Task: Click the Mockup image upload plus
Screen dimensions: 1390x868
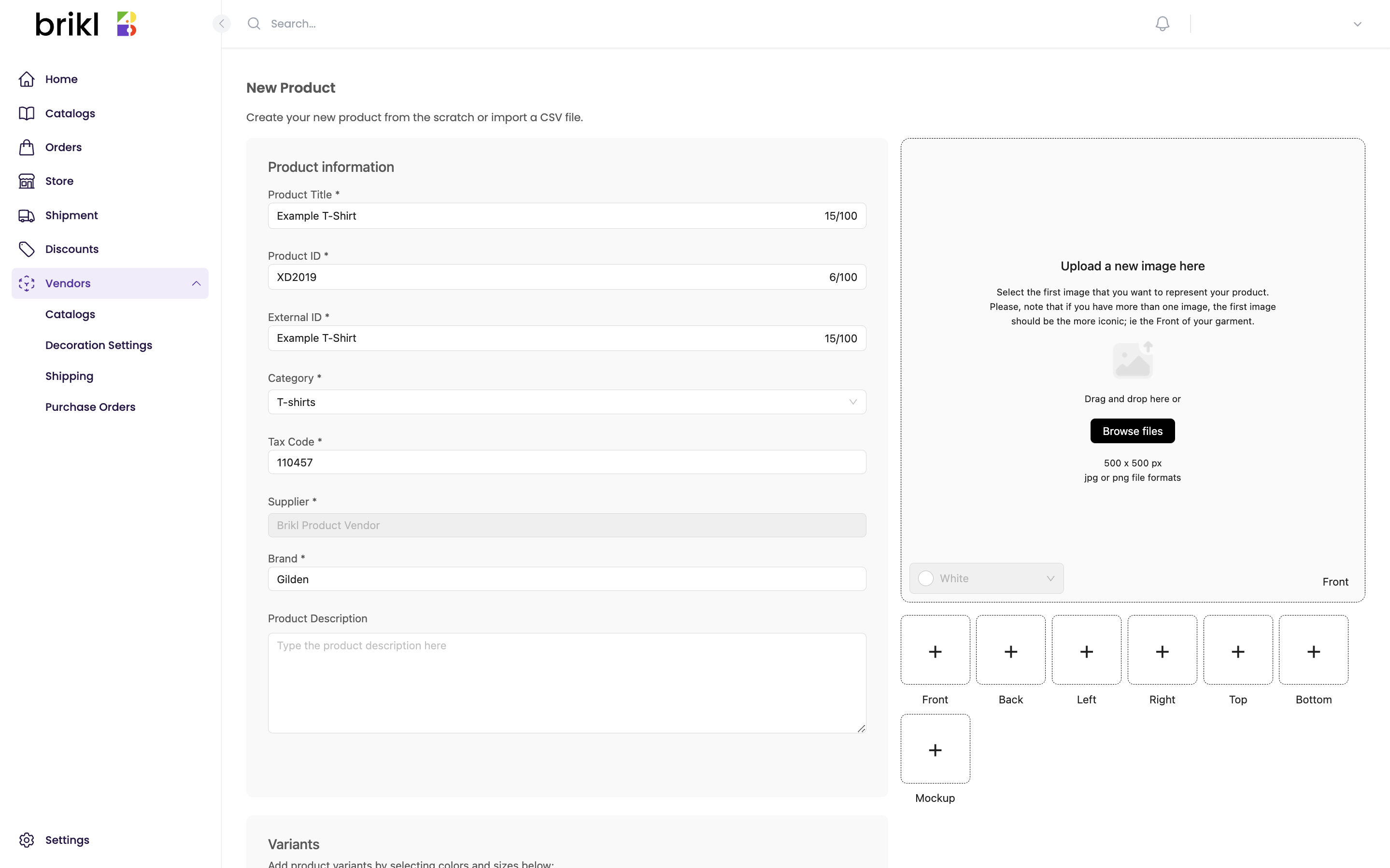Action: click(x=935, y=749)
